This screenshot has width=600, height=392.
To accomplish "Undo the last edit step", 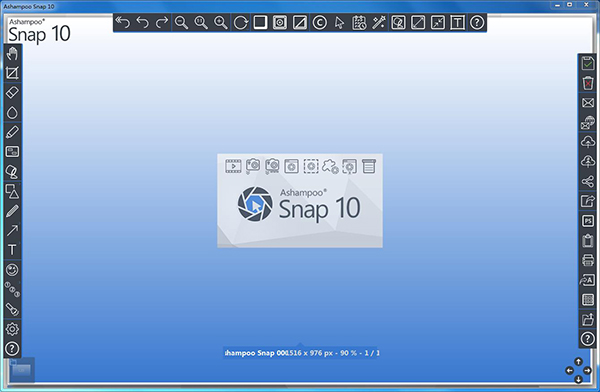I will tap(142, 23).
